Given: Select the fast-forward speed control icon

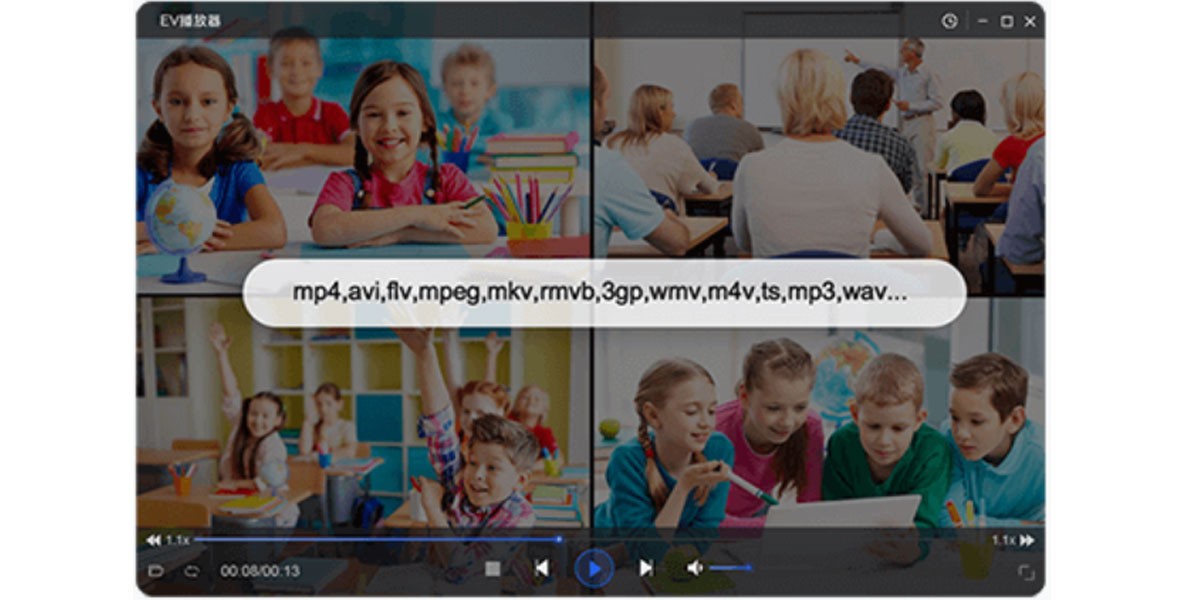Looking at the screenshot, I should (x=1026, y=540).
